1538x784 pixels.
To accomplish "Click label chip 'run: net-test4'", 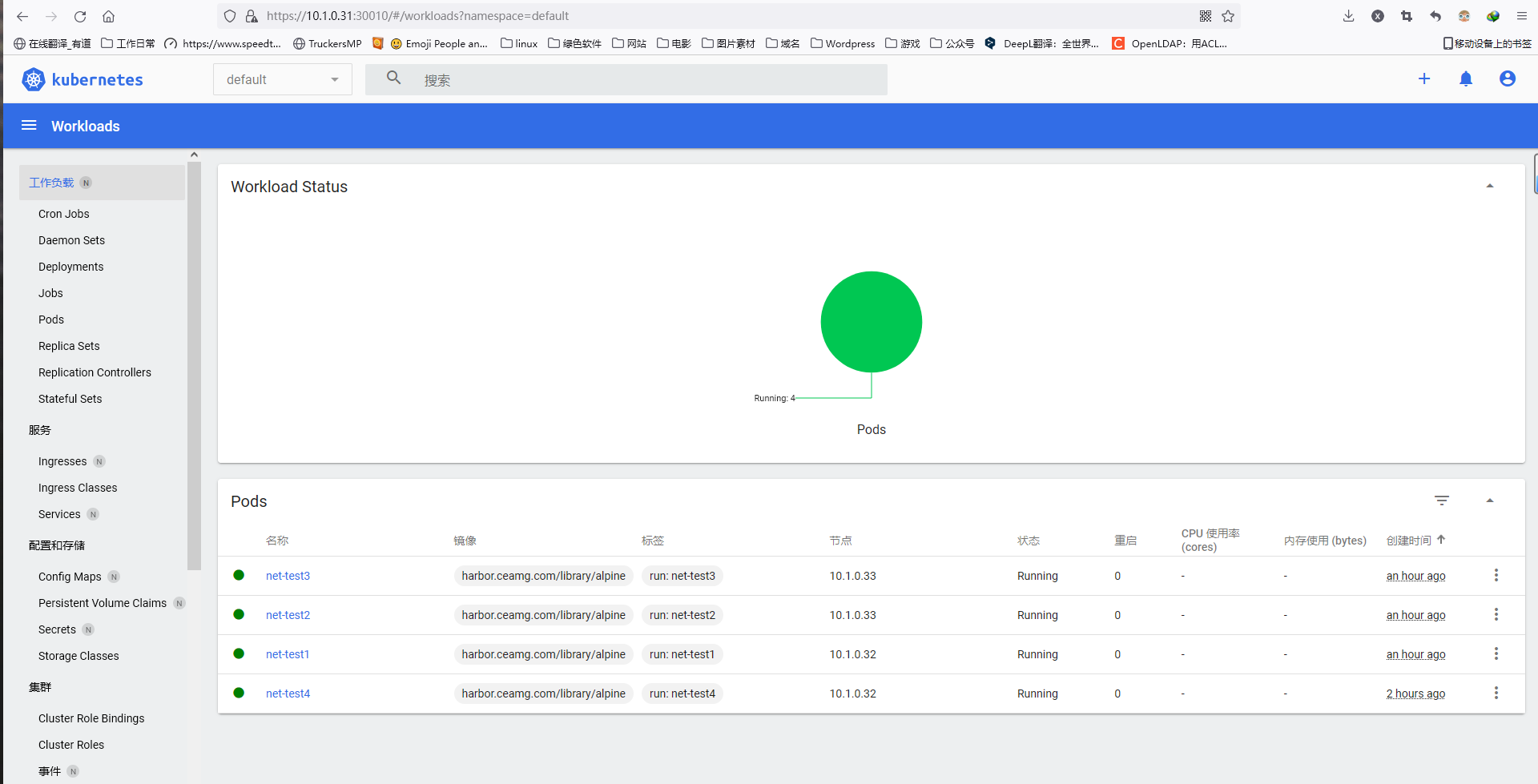I will (682, 694).
